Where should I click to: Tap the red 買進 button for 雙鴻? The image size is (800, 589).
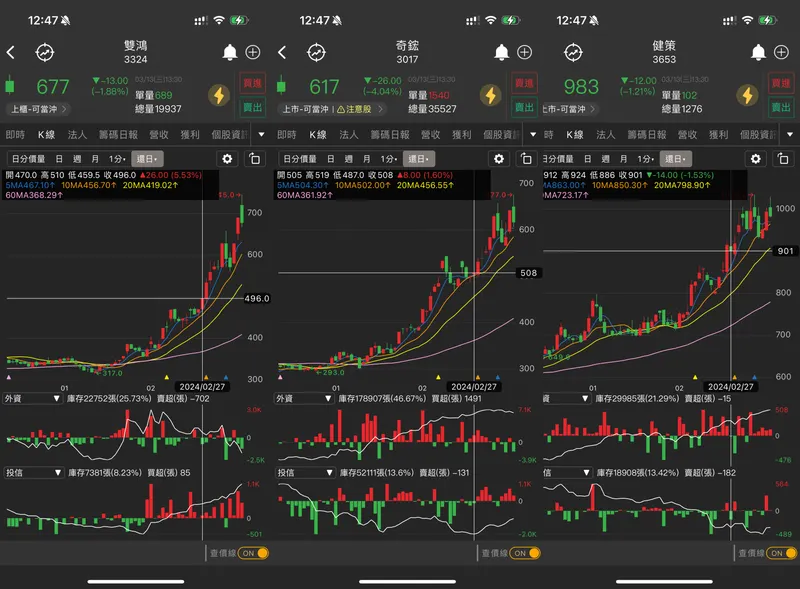[x=253, y=83]
